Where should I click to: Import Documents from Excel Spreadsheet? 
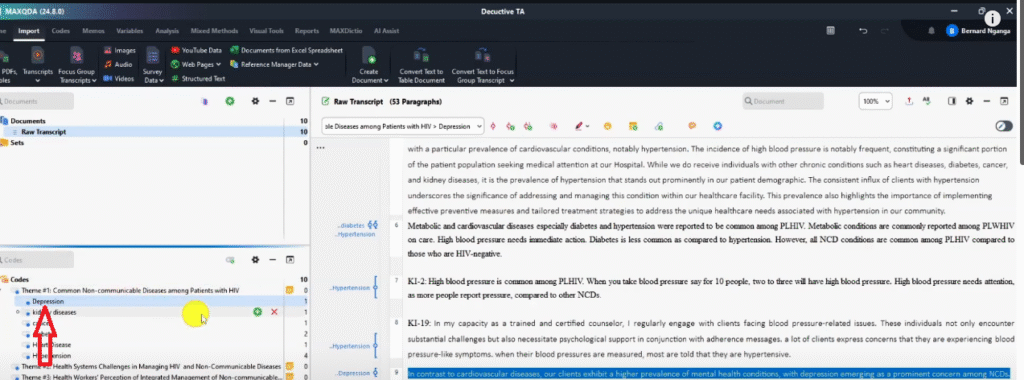tap(287, 50)
